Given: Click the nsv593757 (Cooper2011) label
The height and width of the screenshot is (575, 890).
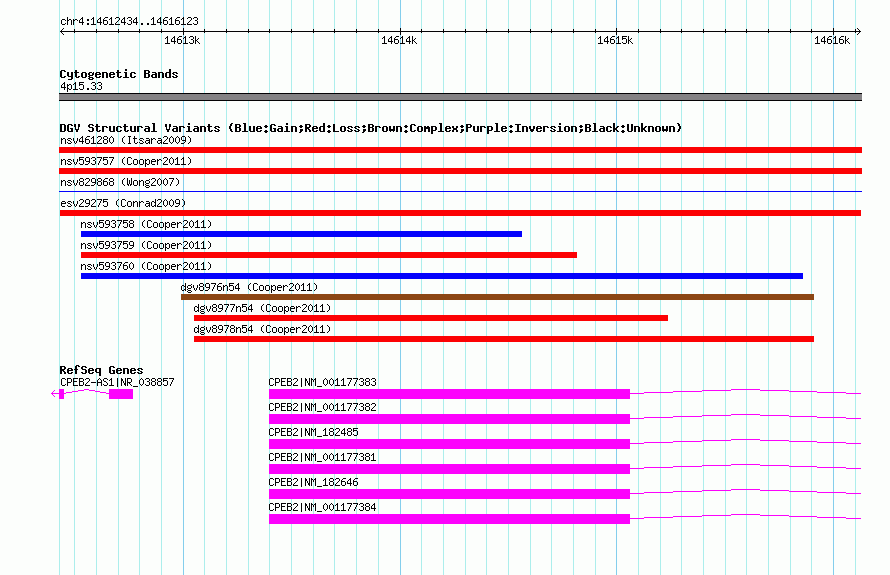Looking at the screenshot, I should 126,161.
